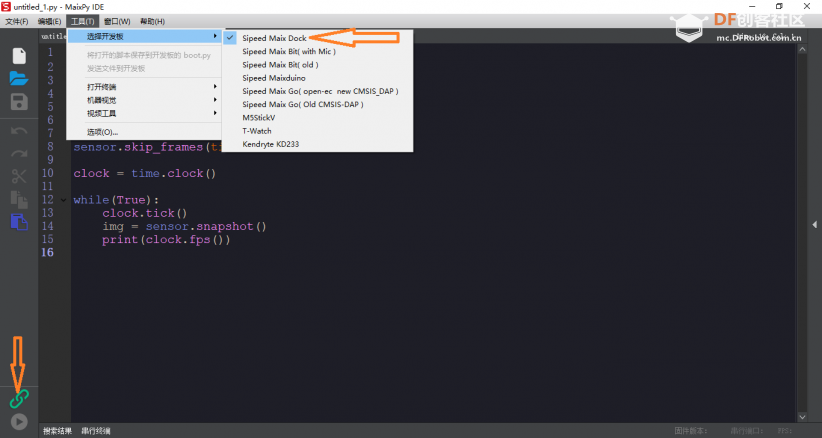This screenshot has width=822, height=438.
Task: Expand the right side panel arrow
Action: click(x=815, y=224)
